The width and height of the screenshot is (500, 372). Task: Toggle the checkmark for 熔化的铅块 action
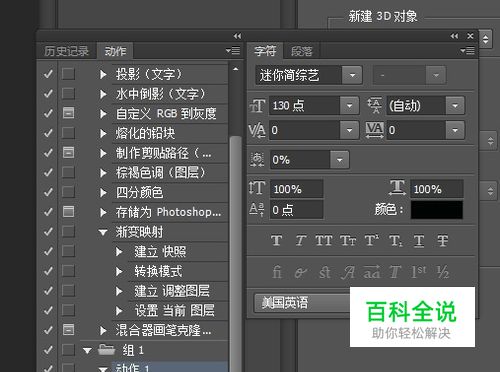coord(48,133)
